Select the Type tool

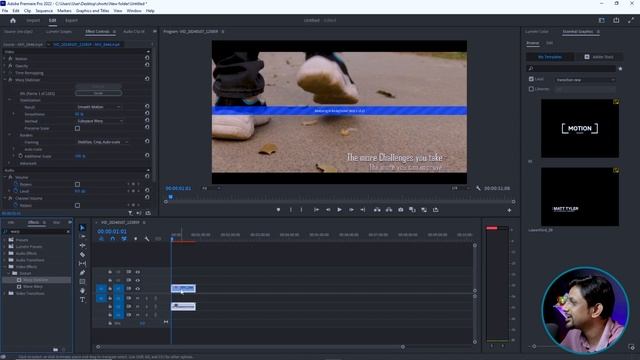pyautogui.click(x=82, y=300)
